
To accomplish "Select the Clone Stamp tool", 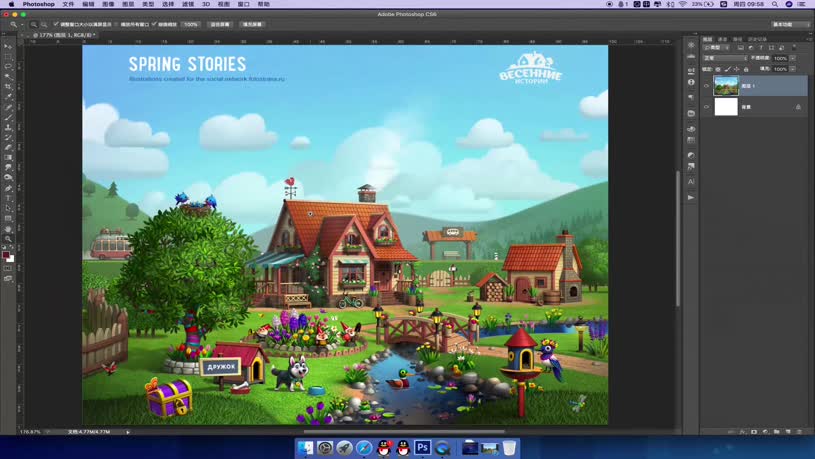I will click(8, 127).
